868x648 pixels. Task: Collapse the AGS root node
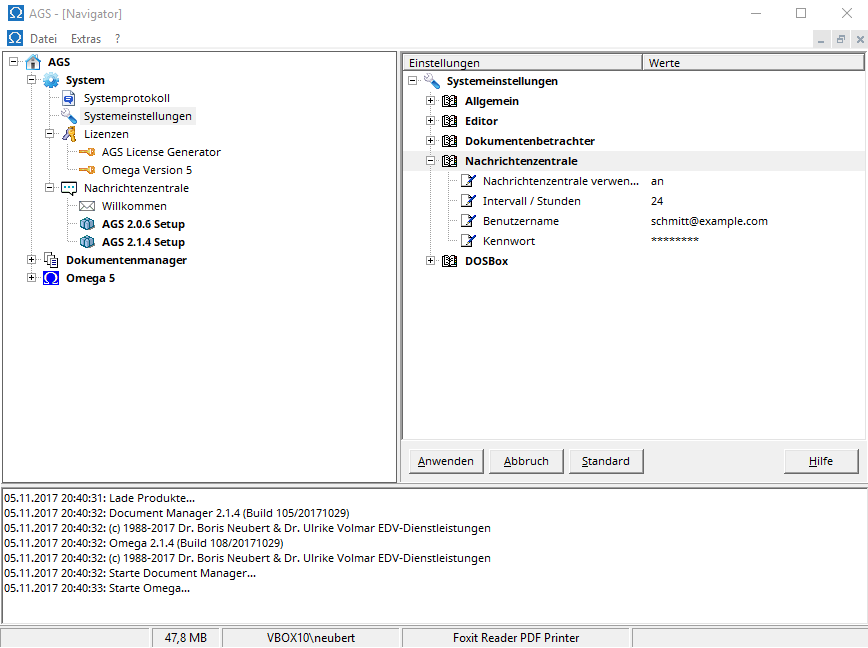click(x=14, y=62)
